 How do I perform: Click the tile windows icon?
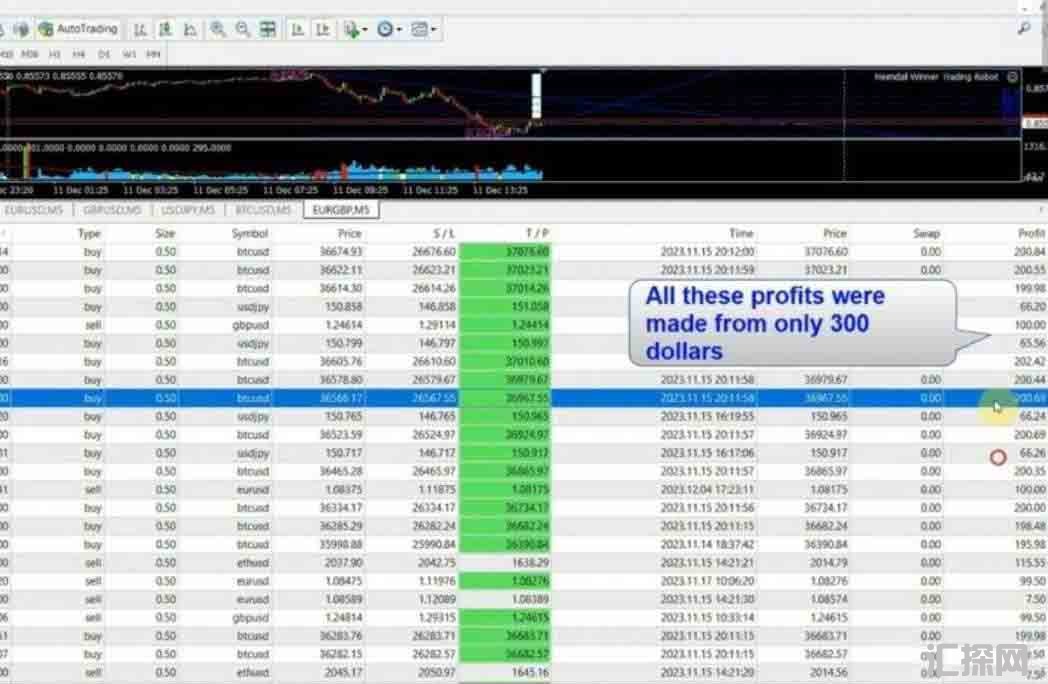[267, 30]
